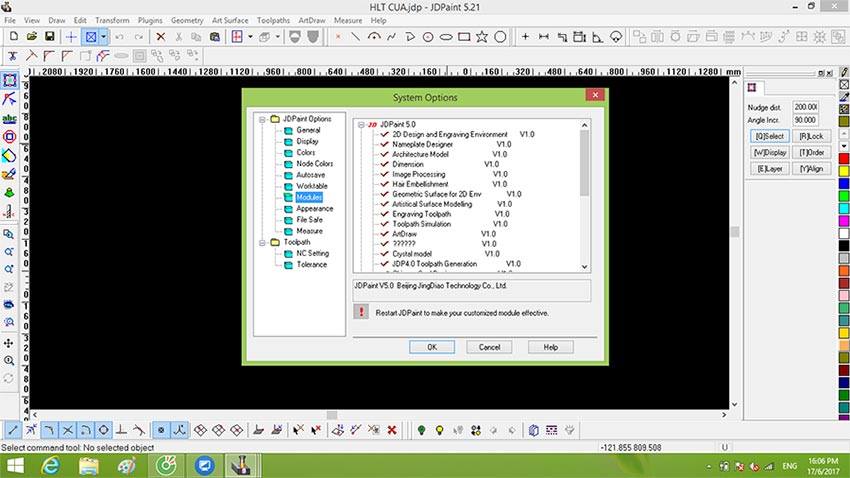This screenshot has width=850, height=478.
Task: Select the Rectangle drawing tool
Action: [464, 37]
